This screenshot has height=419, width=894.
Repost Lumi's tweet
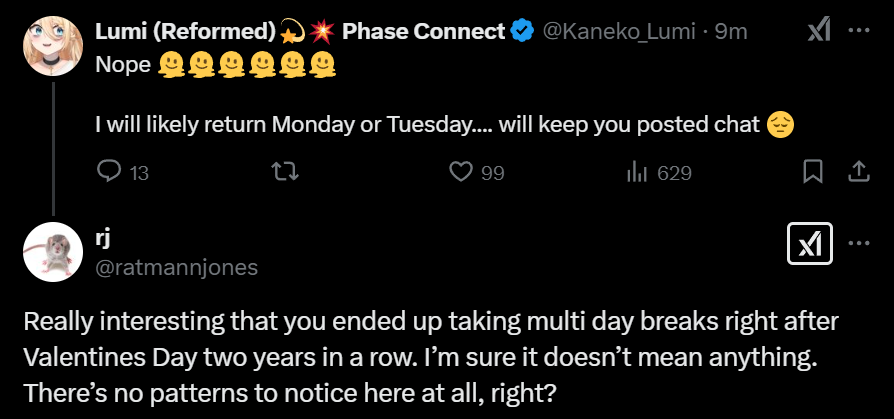pos(285,172)
